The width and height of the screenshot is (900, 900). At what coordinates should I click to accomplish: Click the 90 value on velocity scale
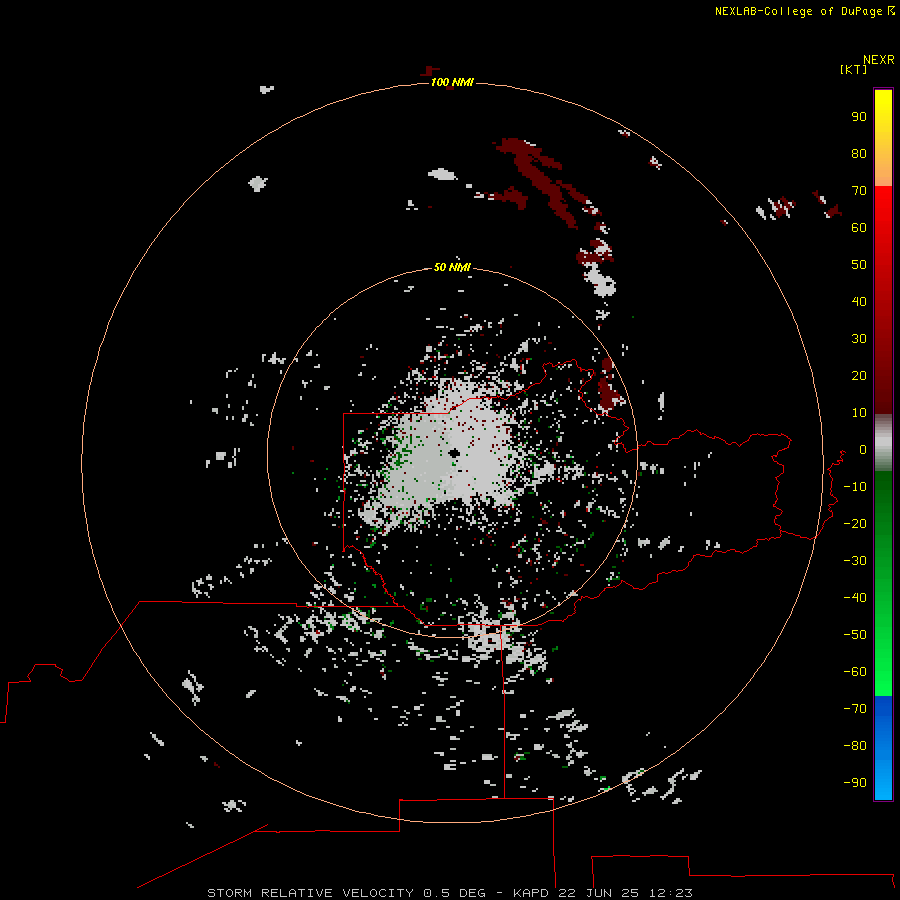tap(859, 116)
